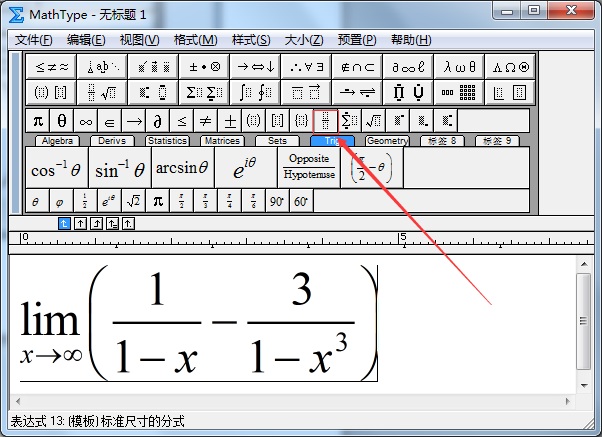Insert the element-of symbol ∈
Screen dimensions: 602x437
pyautogui.click(x=109, y=121)
